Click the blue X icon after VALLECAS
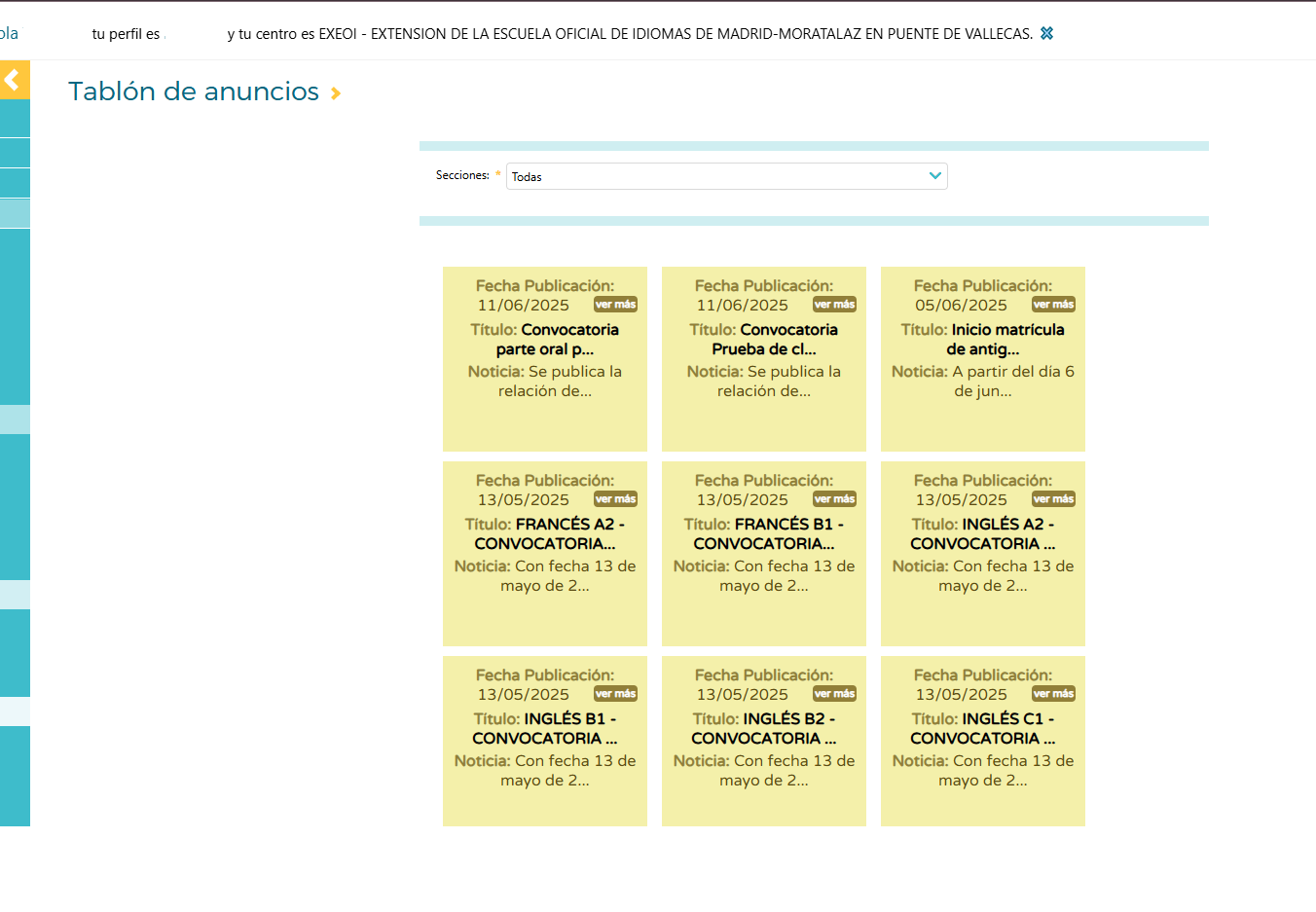1316x912 pixels. click(x=1047, y=33)
